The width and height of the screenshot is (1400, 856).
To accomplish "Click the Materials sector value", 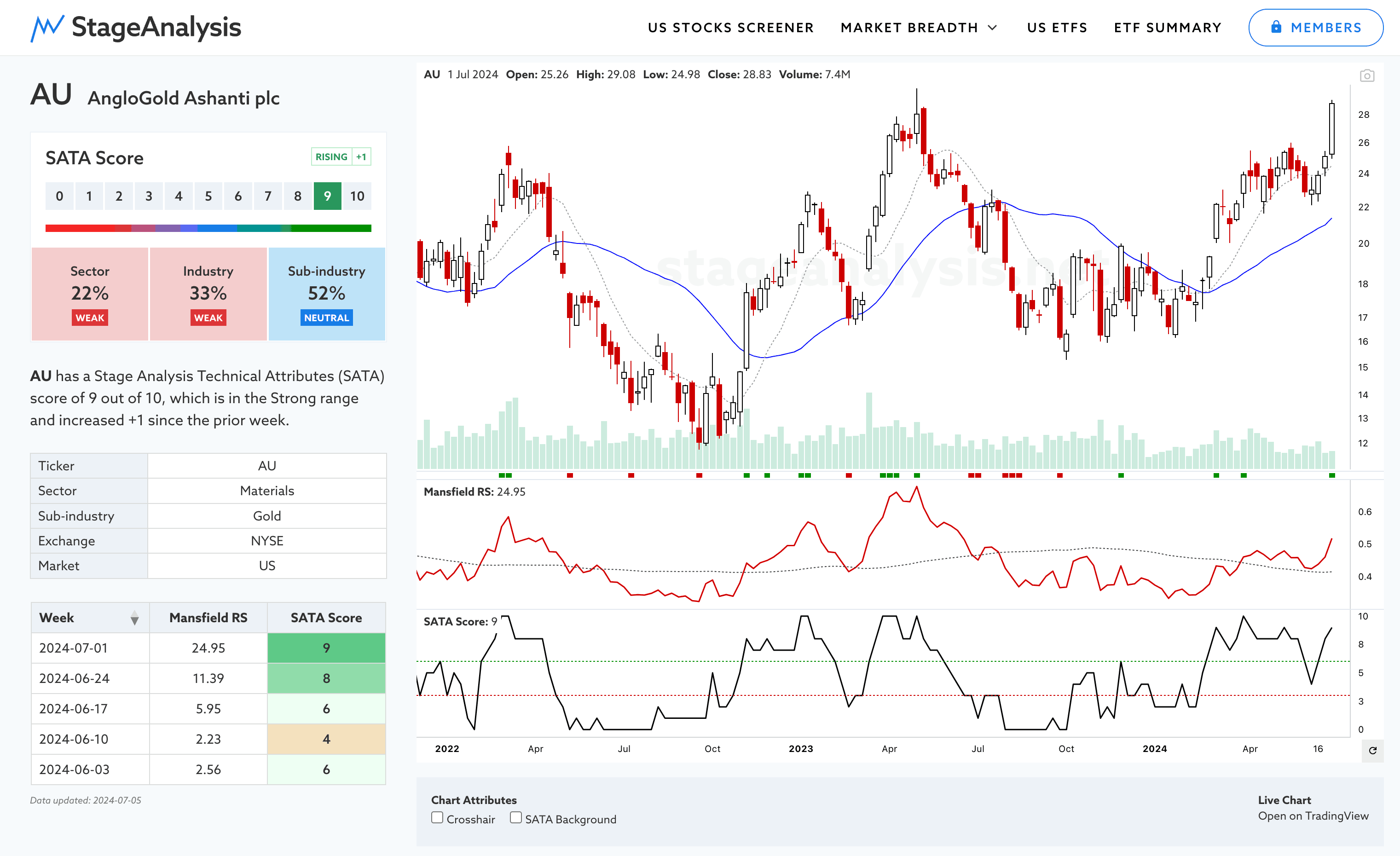I will (267, 491).
